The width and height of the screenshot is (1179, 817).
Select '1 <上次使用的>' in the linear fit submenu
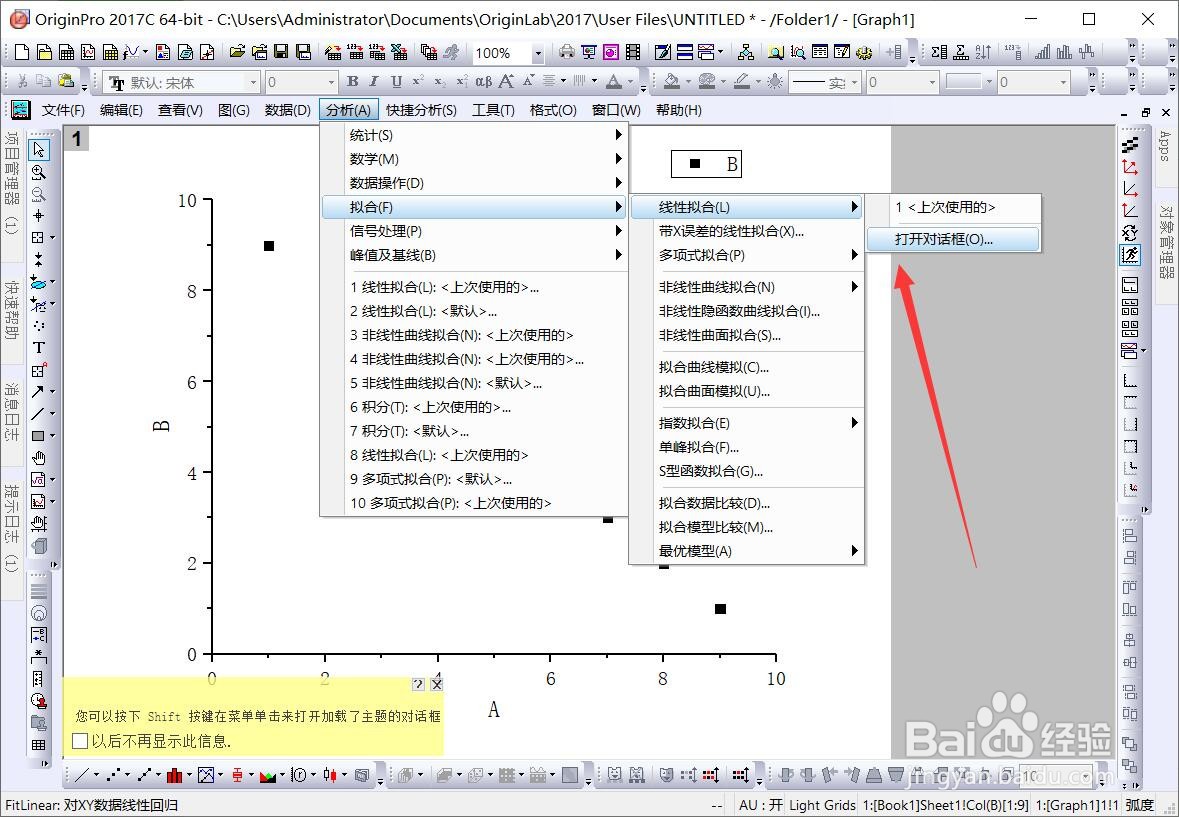pyautogui.click(x=953, y=207)
